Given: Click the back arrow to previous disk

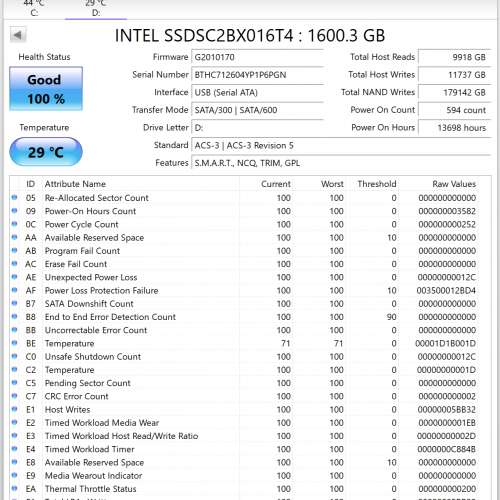Looking at the screenshot, I should 18,35.
